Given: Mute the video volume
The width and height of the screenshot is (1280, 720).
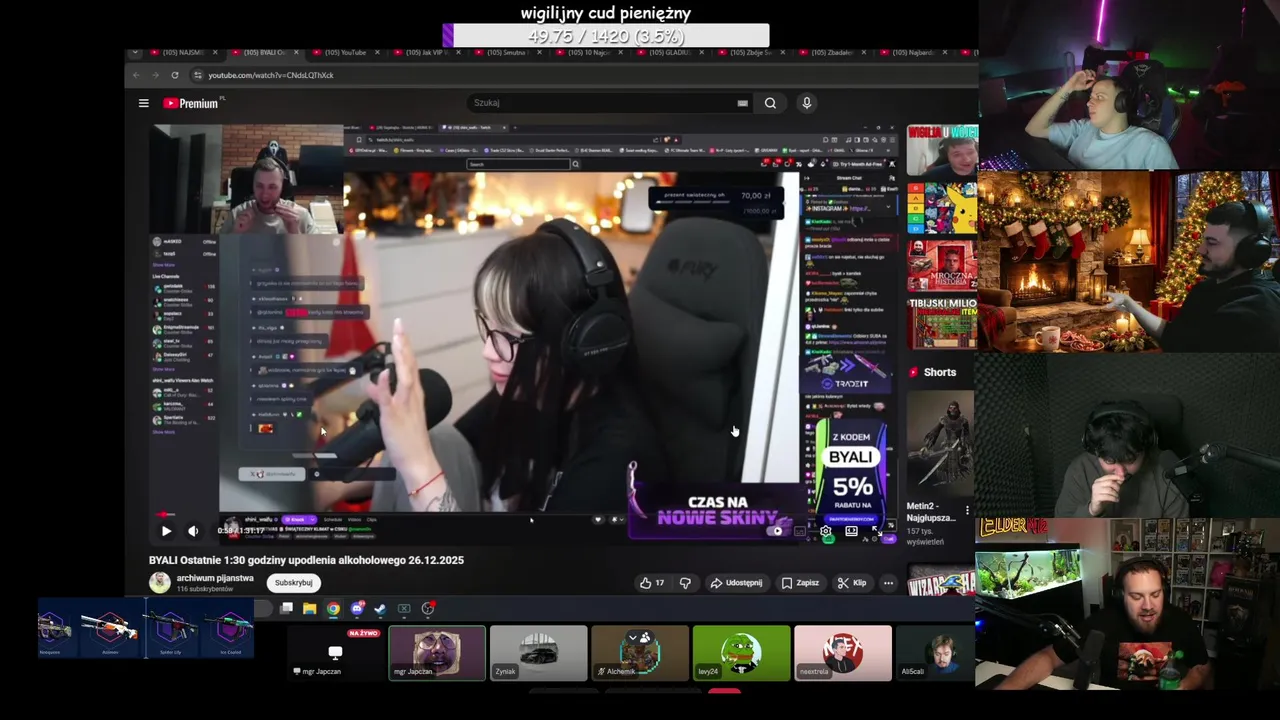Looking at the screenshot, I should click(193, 531).
